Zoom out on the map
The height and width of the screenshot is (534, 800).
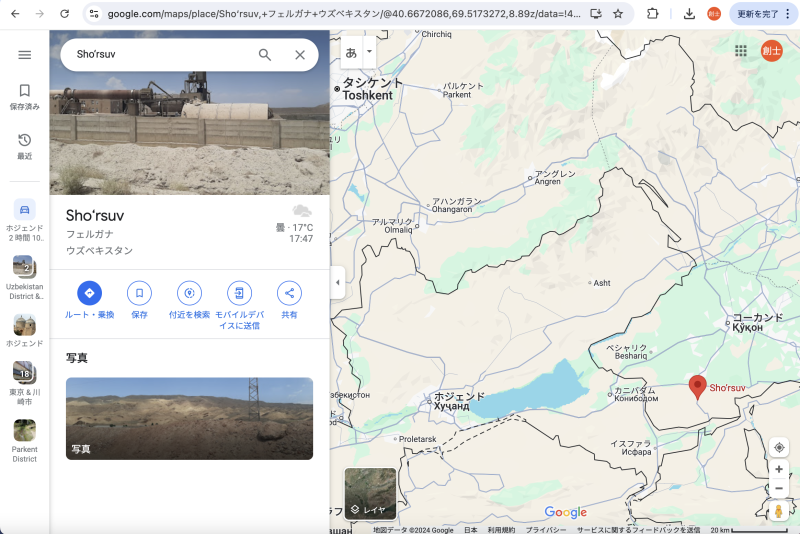pyautogui.click(x=779, y=488)
